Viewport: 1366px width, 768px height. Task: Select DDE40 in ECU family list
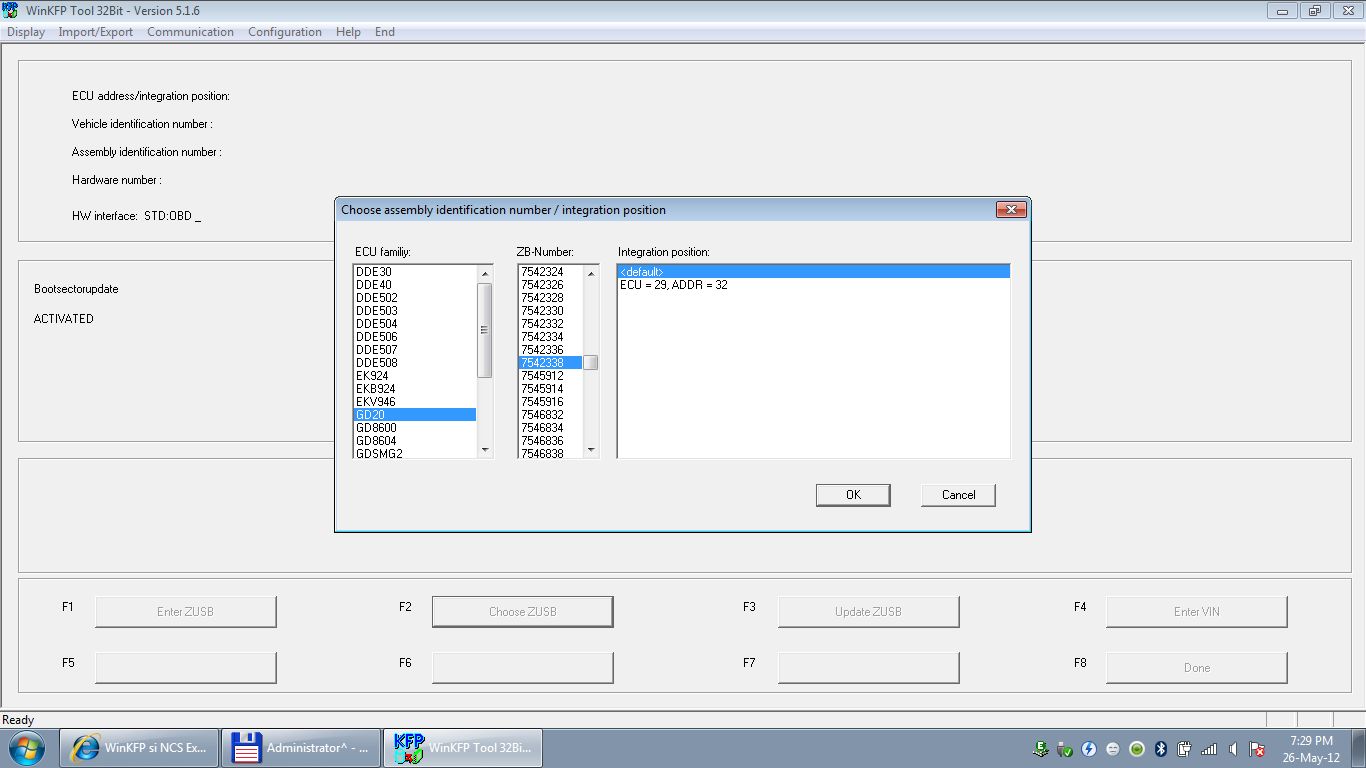[x=415, y=285]
